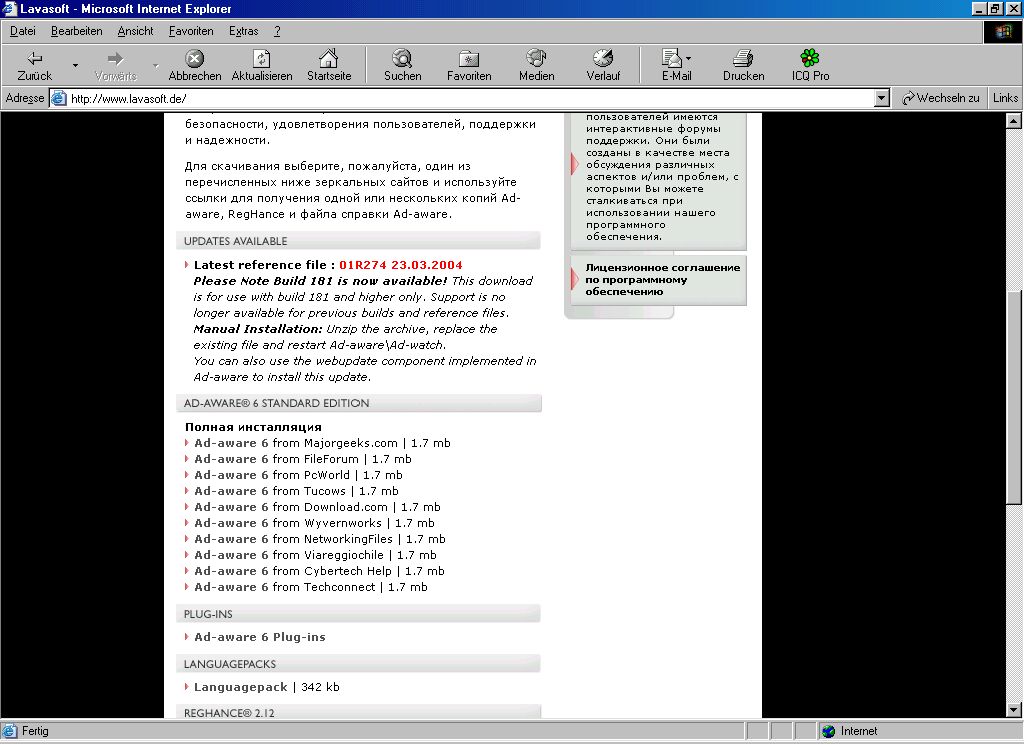Refresh page with Aktualisieren icon
The image size is (1024, 744).
pyautogui.click(x=262, y=59)
